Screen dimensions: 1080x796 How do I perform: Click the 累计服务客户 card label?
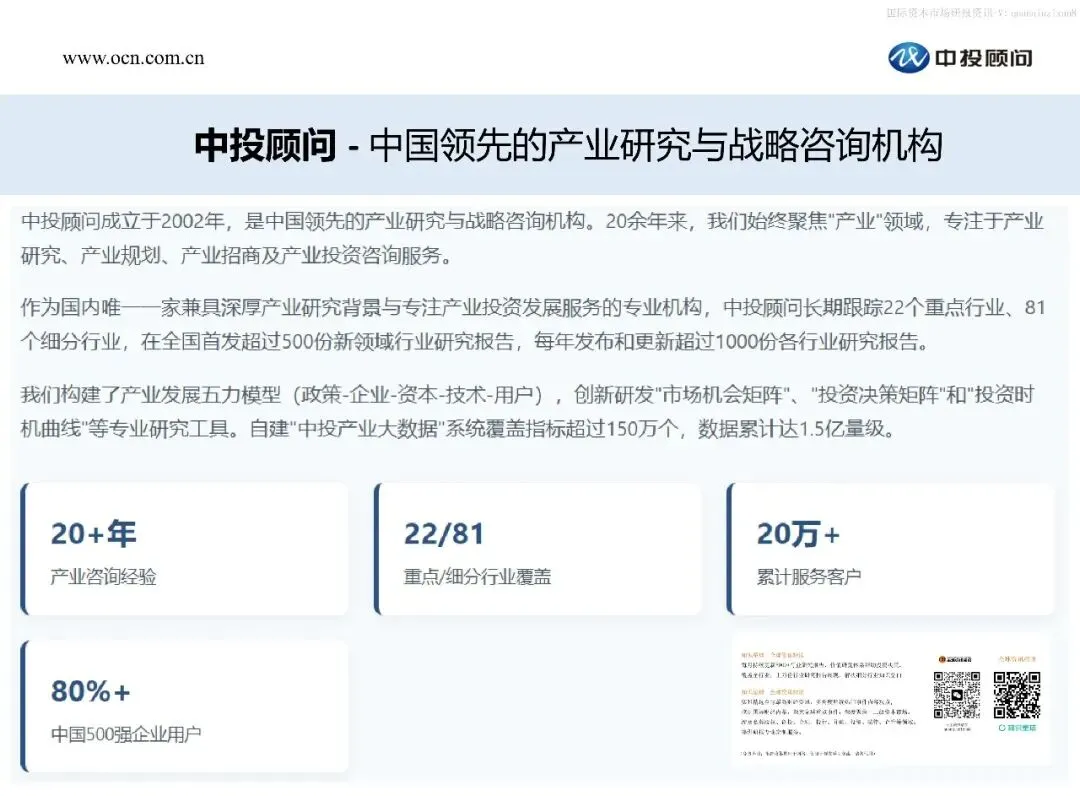pyautogui.click(x=809, y=576)
